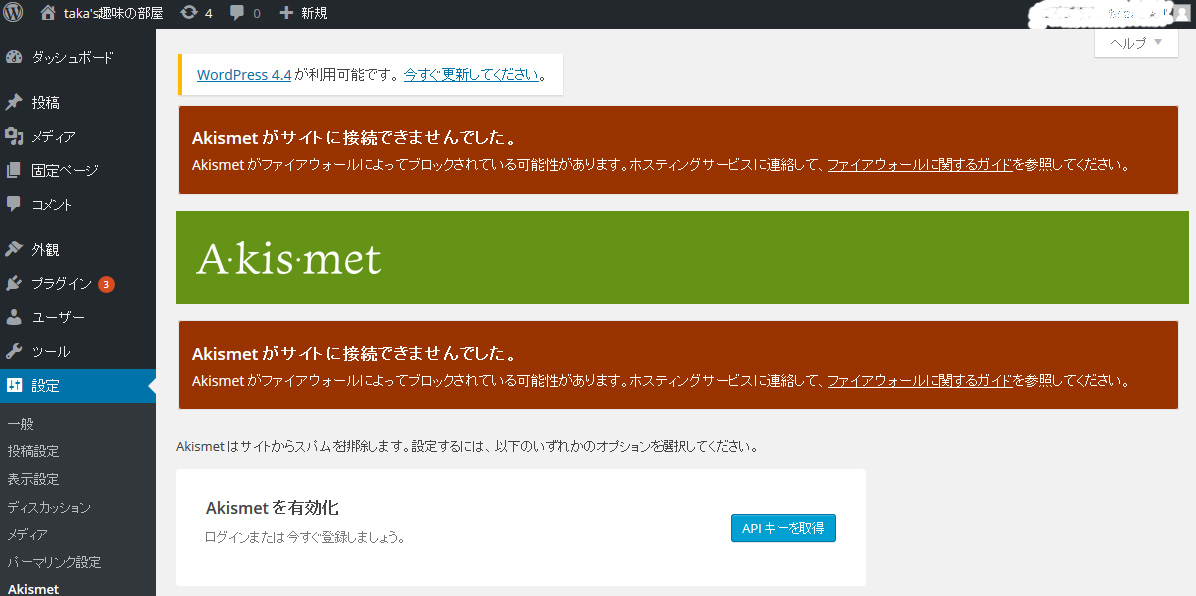Viewport: 1196px width, 596px height.
Task: Go to 投稿設定 submenu
Action: (x=34, y=452)
